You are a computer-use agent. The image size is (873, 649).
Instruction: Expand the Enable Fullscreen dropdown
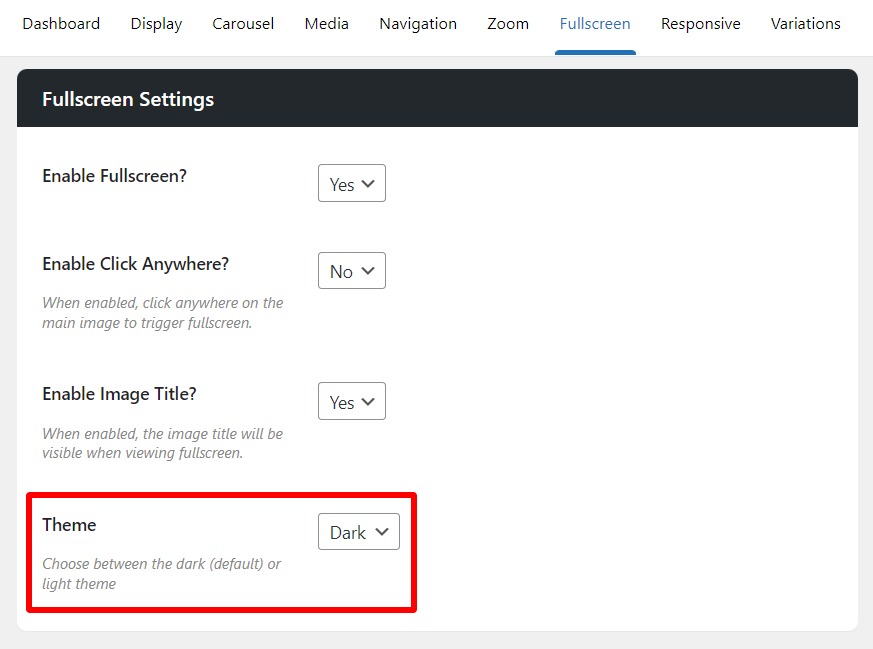[x=352, y=184]
